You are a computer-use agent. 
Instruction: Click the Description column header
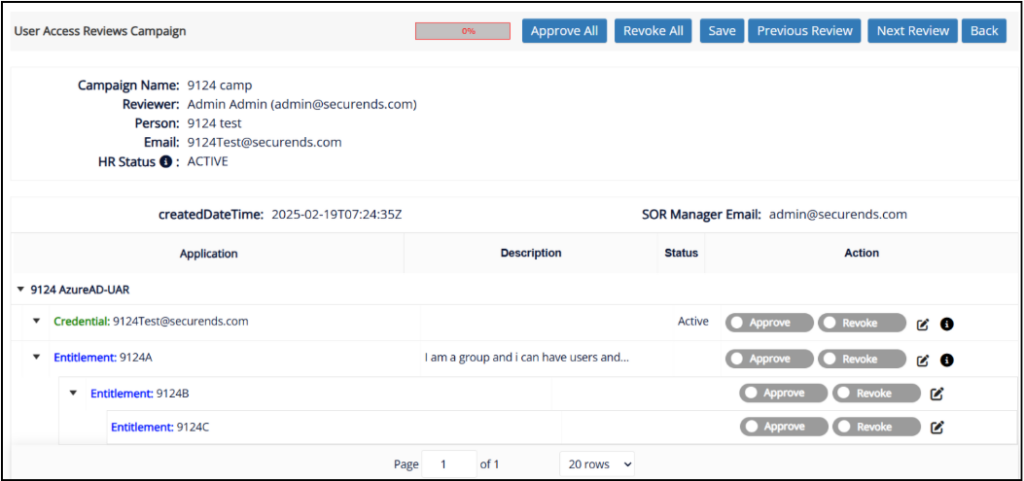530,253
